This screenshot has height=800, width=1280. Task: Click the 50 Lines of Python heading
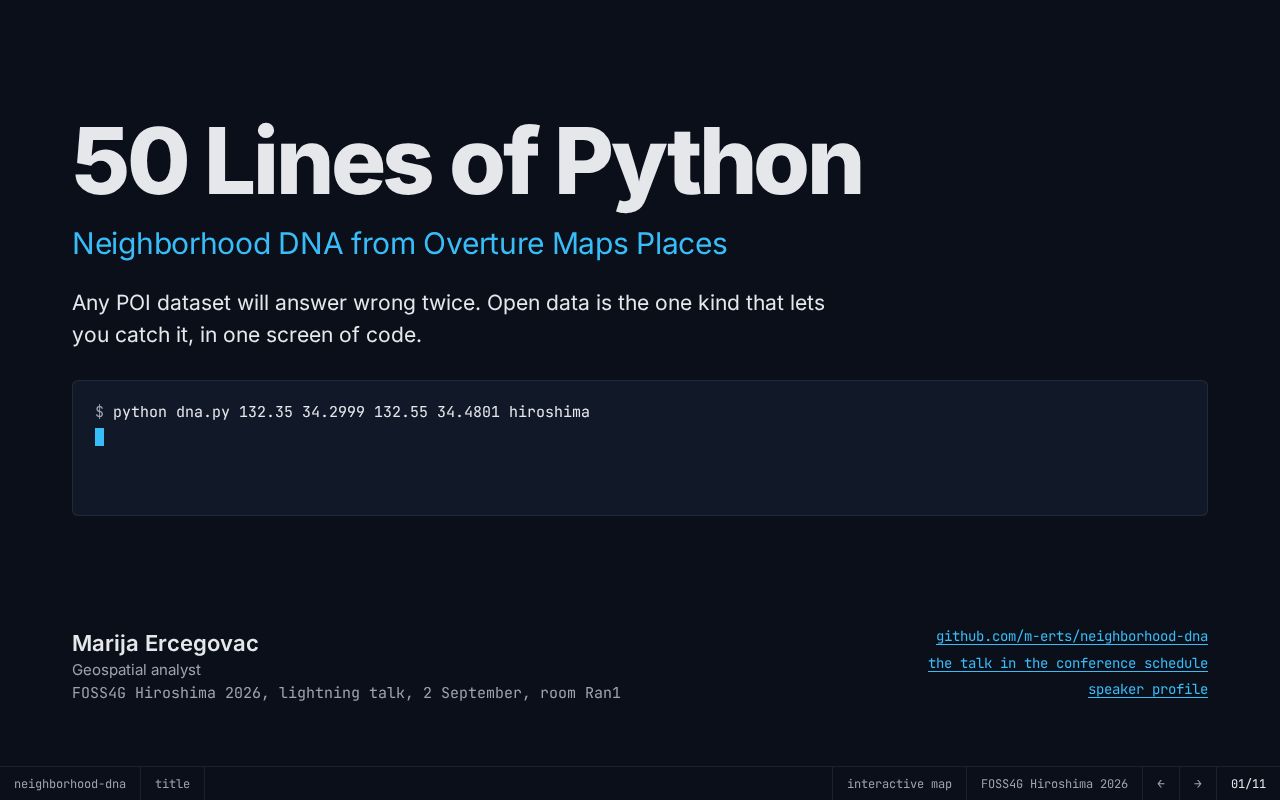pyautogui.click(x=467, y=162)
